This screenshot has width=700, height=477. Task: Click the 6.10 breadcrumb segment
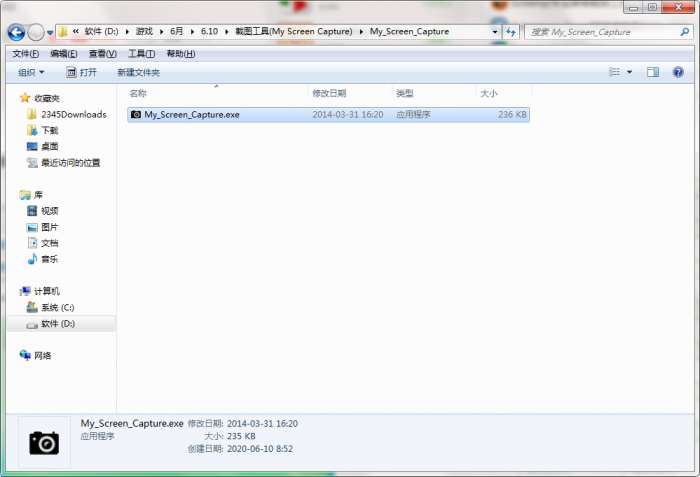(209, 31)
